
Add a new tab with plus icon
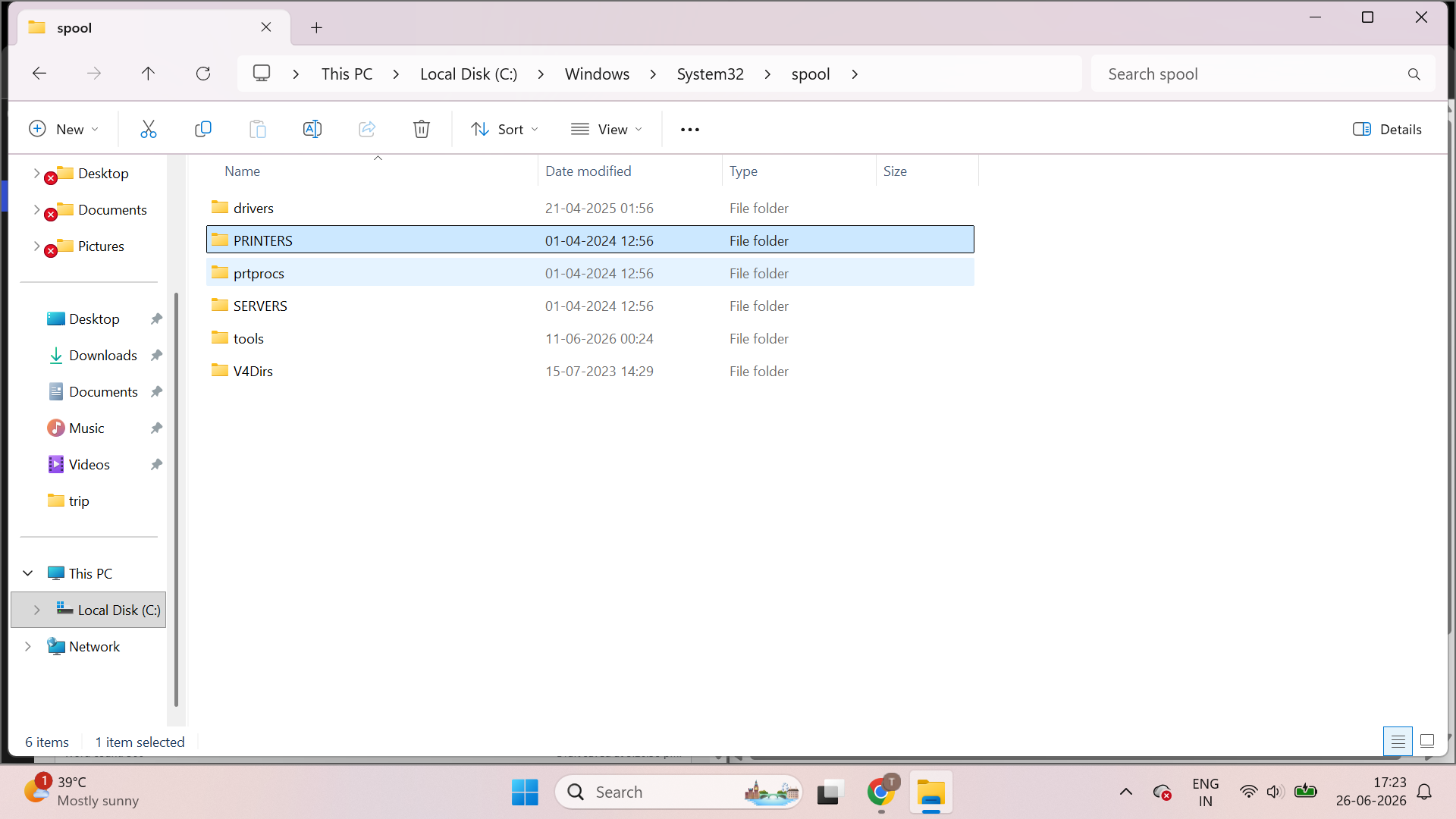tap(317, 28)
